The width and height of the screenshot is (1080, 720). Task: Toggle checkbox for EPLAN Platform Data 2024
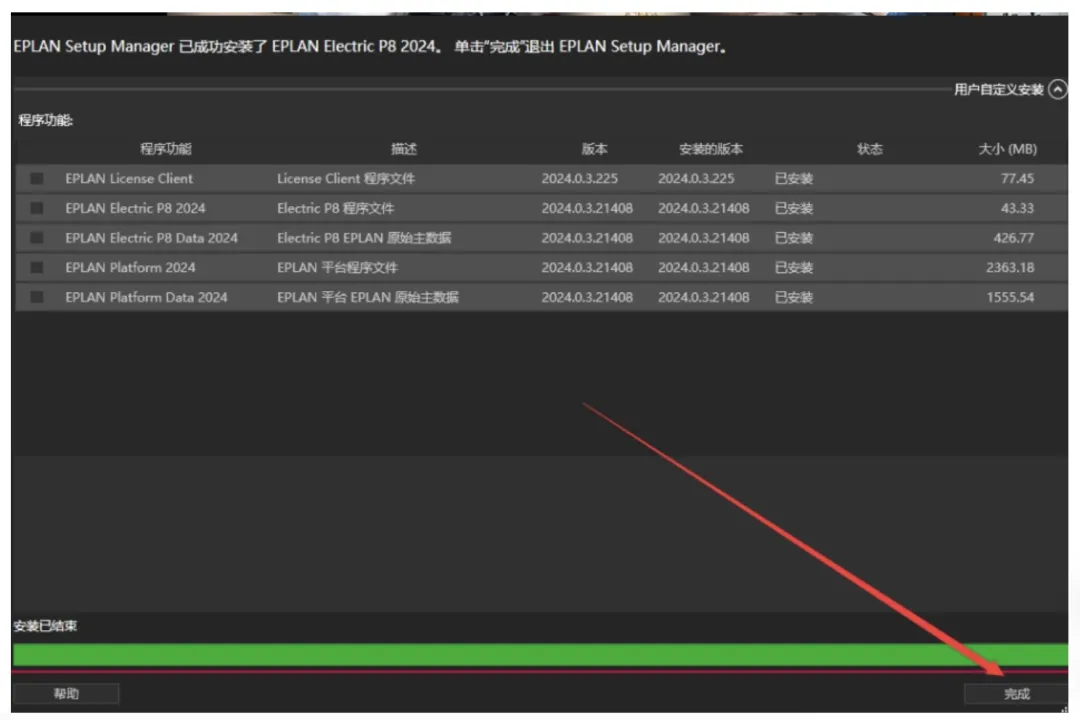[x=37, y=297]
